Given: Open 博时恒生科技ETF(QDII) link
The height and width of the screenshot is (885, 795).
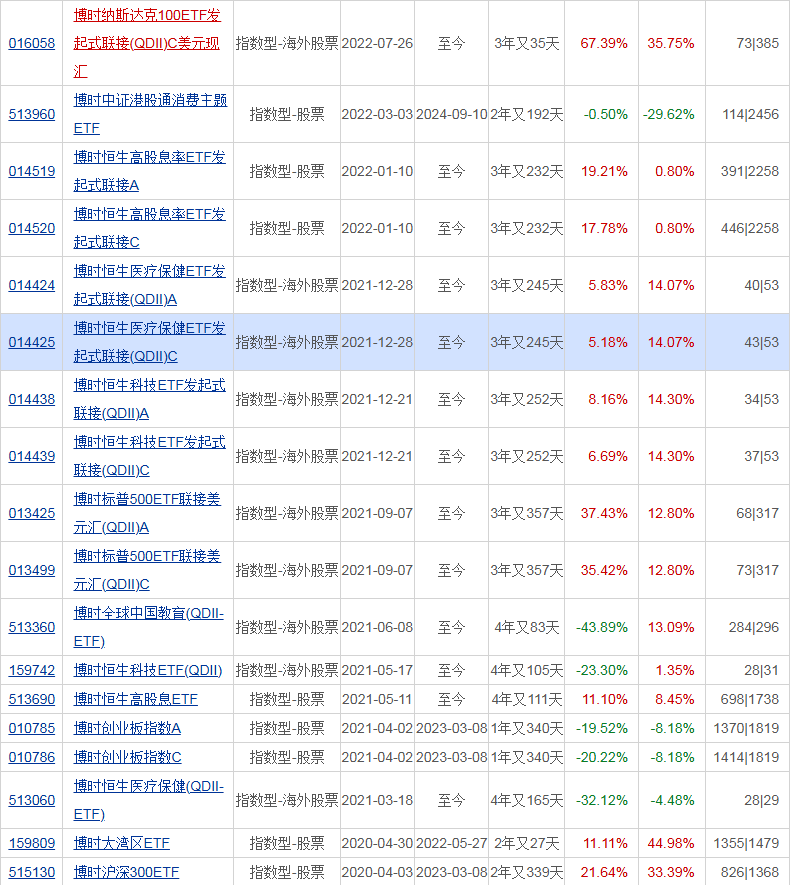Looking at the screenshot, I should [x=148, y=671].
